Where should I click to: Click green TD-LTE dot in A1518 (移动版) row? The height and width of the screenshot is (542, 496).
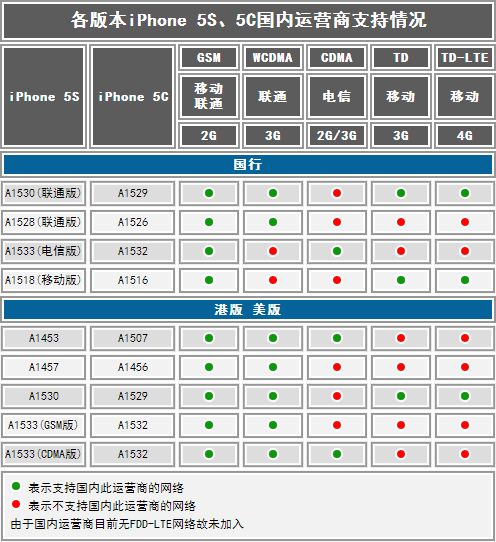(465, 280)
